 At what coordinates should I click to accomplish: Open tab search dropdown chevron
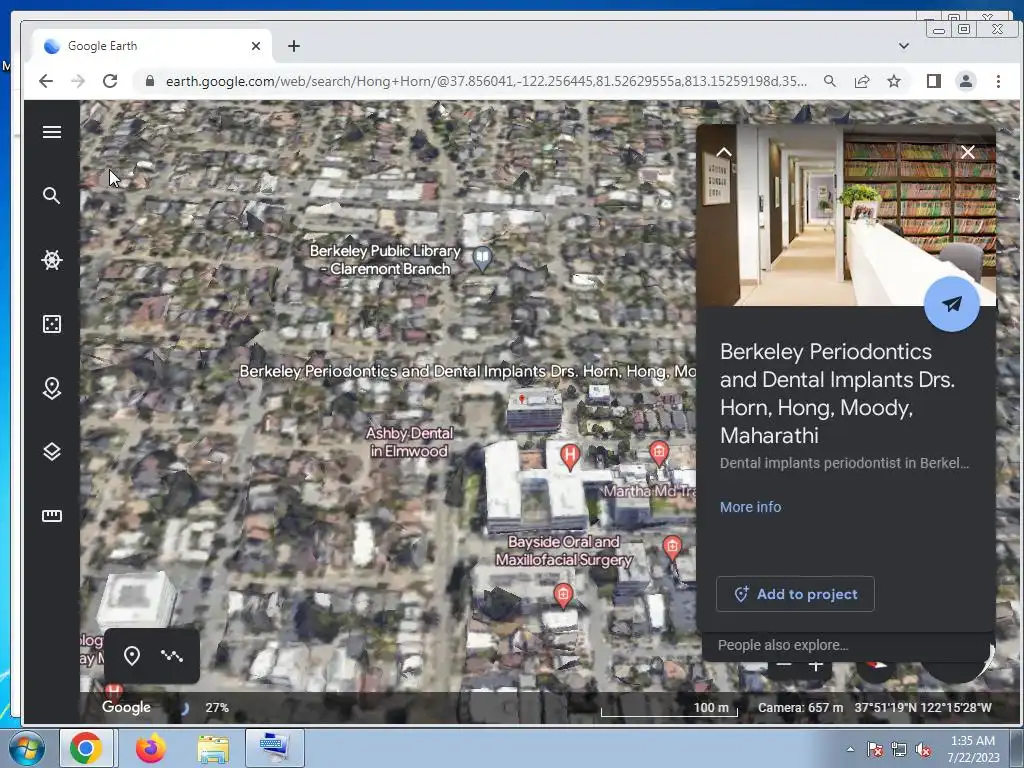pos(904,46)
